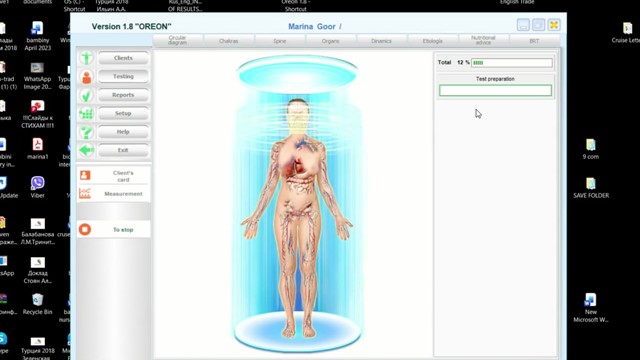Click the orange stop circle icon
Screen dimensions: 640x360
85,229
